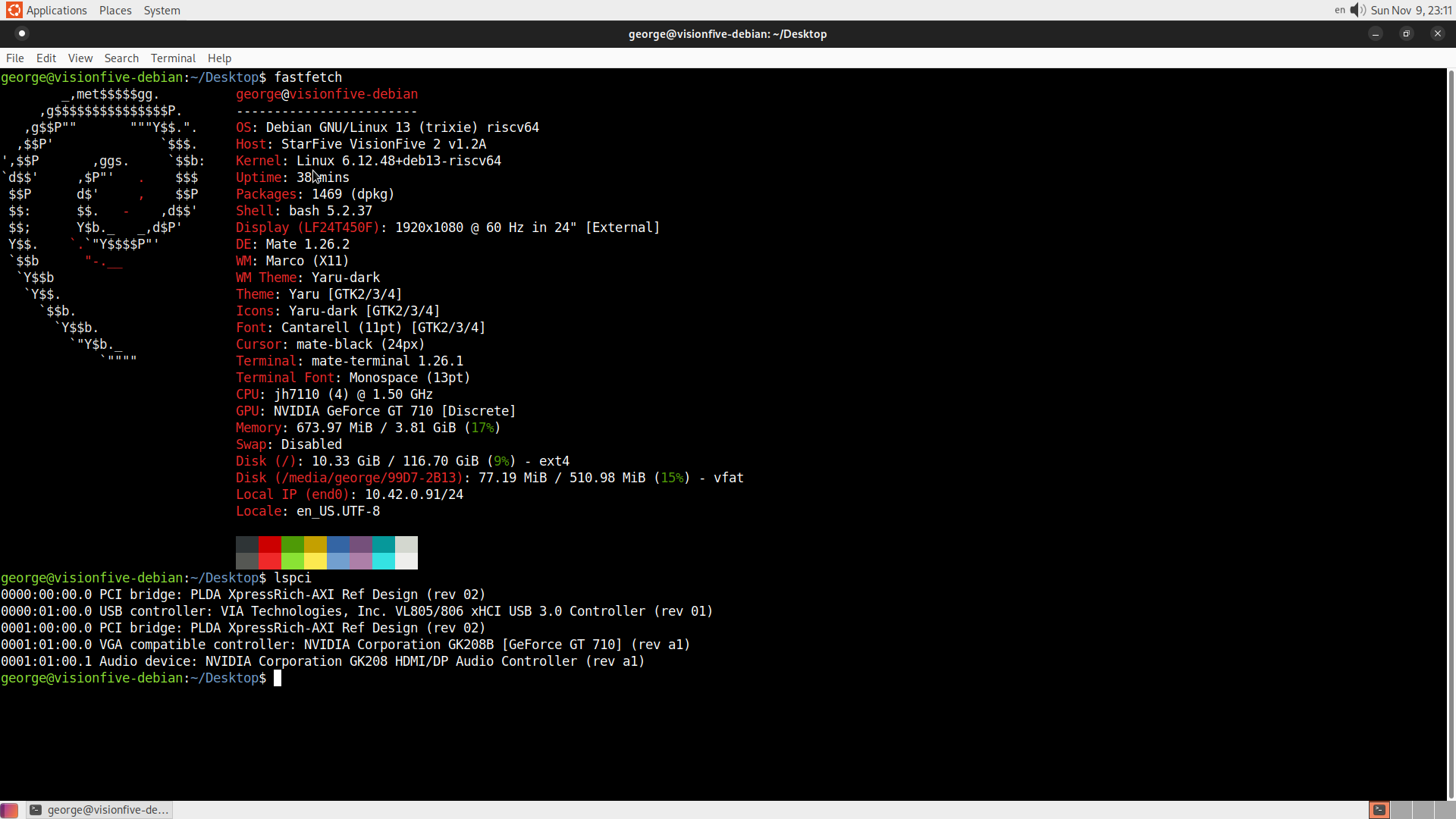Minimize the terminal window
This screenshot has width=1456, height=819.
[x=1376, y=33]
